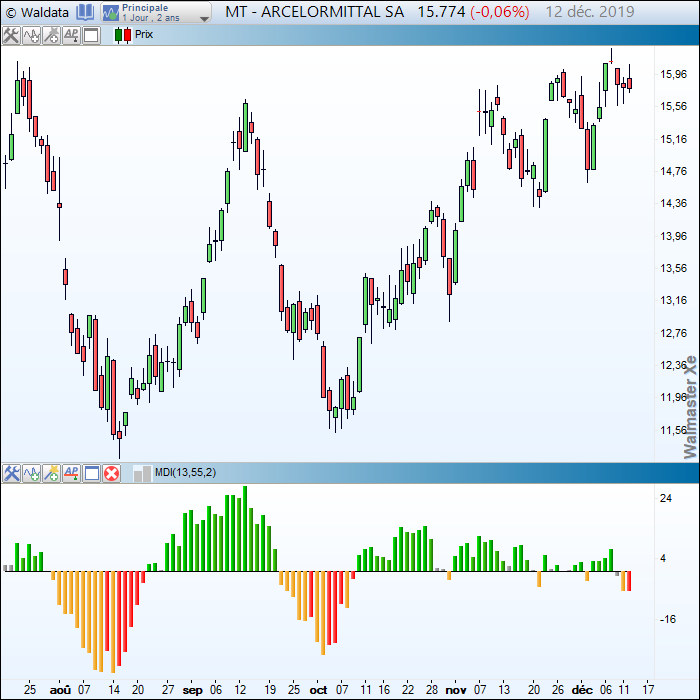Close the MDI indicator panel
The width and height of the screenshot is (700, 700).
coord(112,473)
